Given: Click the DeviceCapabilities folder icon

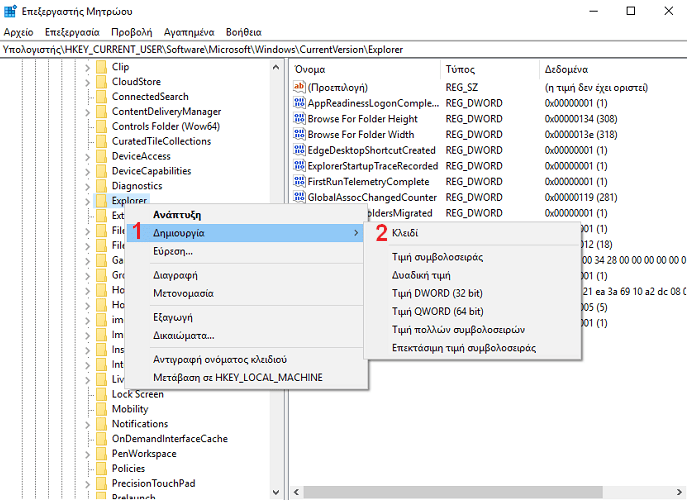Looking at the screenshot, I should point(101,171).
